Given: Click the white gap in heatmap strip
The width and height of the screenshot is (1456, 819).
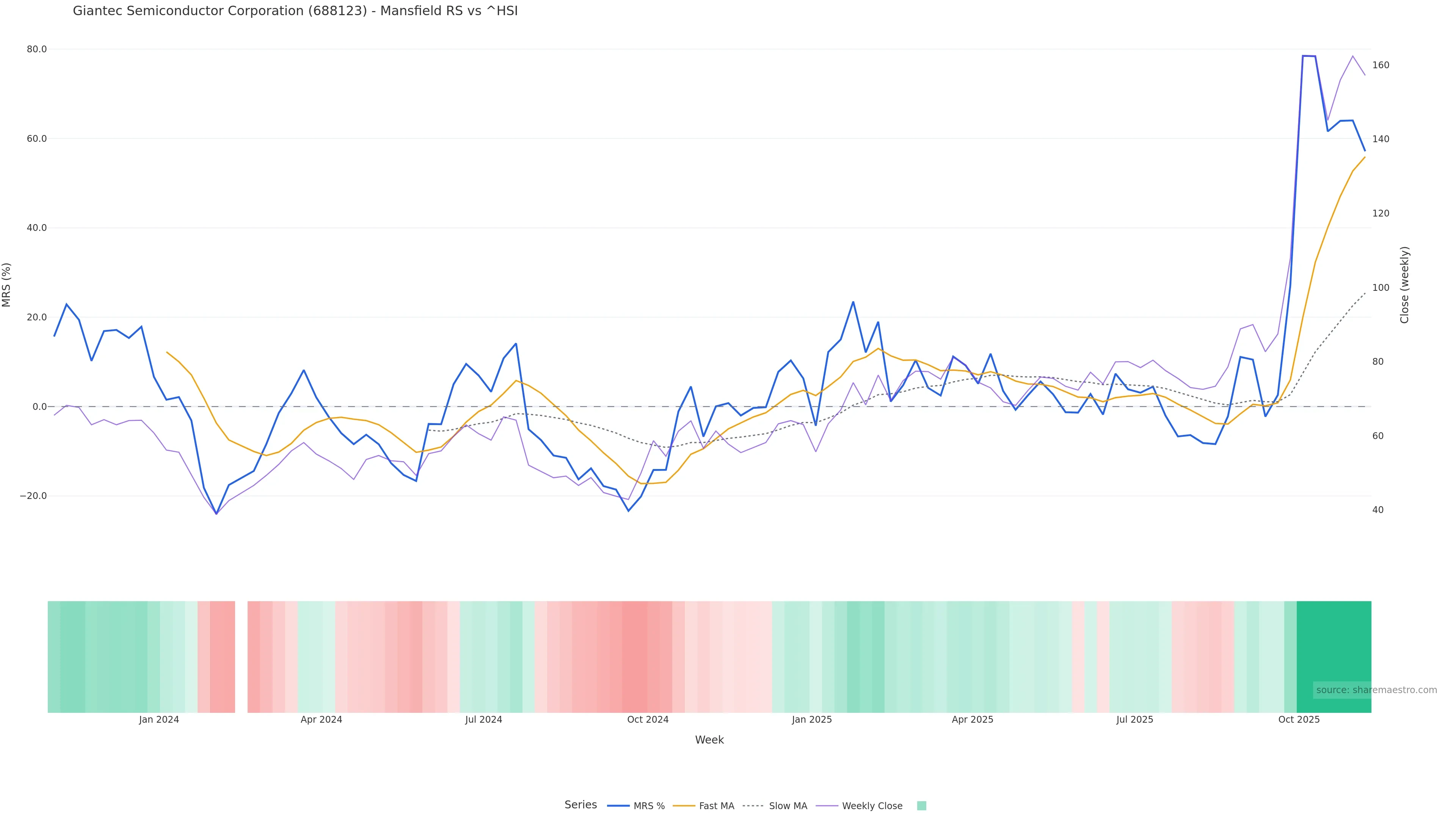Looking at the screenshot, I should click(242, 657).
